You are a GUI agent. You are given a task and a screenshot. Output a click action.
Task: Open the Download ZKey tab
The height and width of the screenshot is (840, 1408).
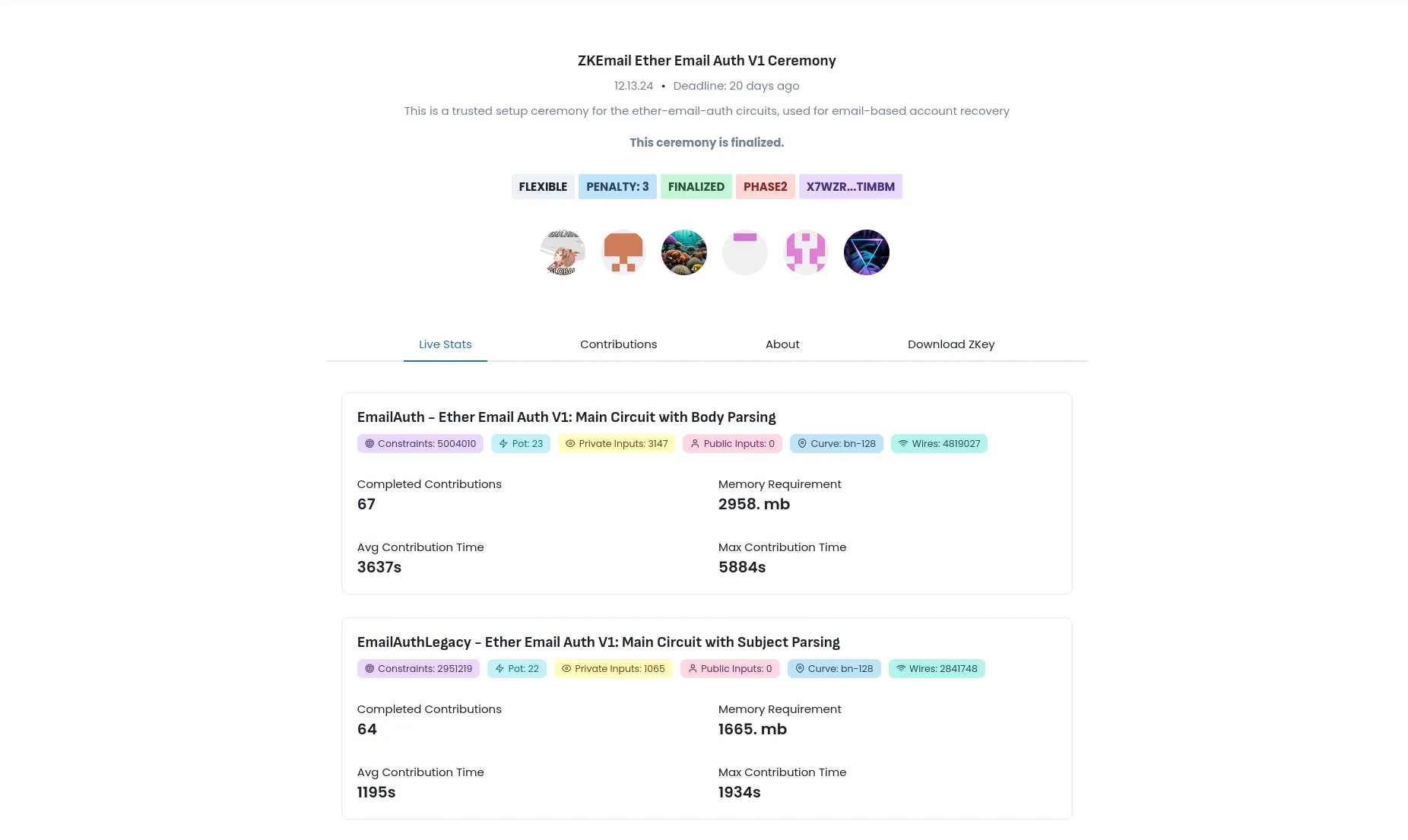pyautogui.click(x=951, y=344)
